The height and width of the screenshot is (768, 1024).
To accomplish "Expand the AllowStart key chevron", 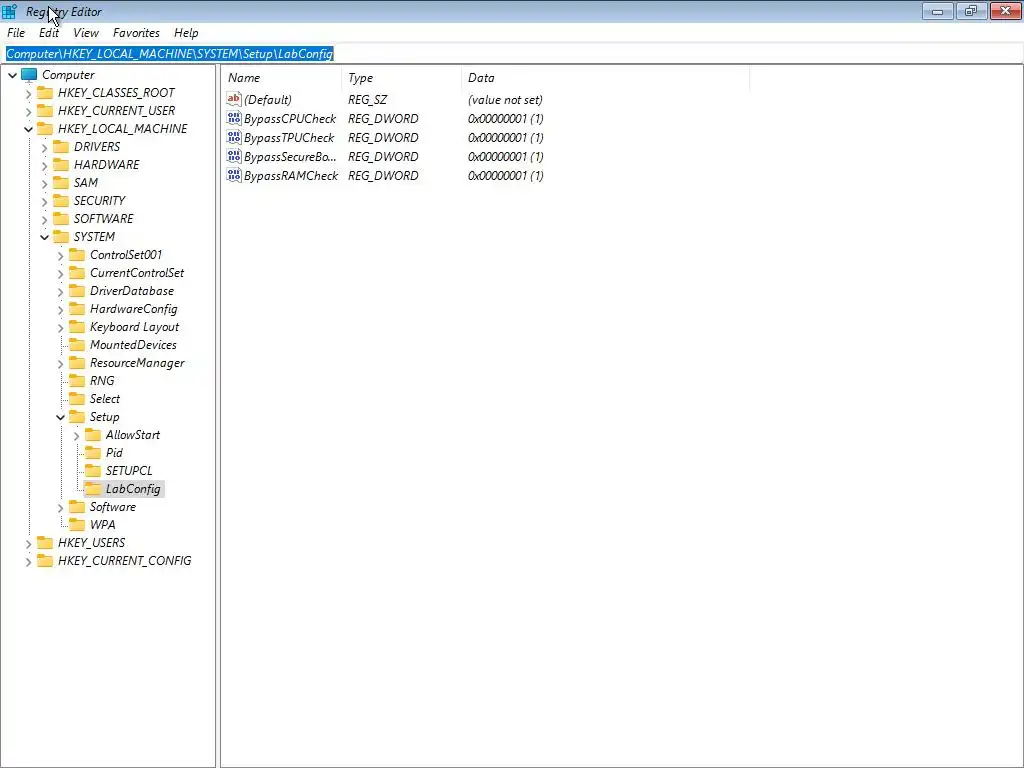I will (76, 436).
